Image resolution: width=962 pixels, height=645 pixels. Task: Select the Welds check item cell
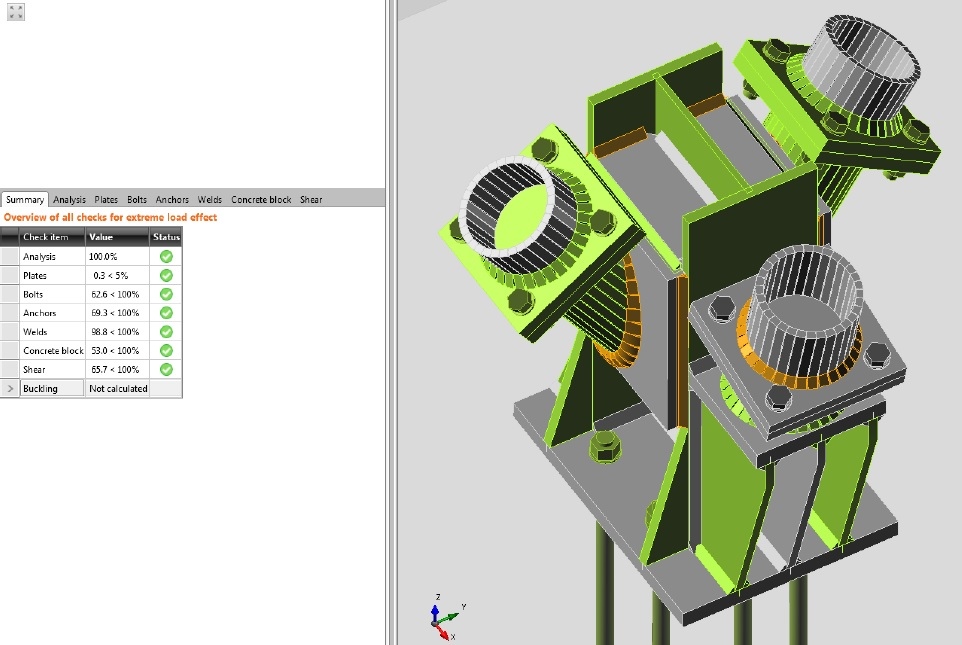point(52,332)
